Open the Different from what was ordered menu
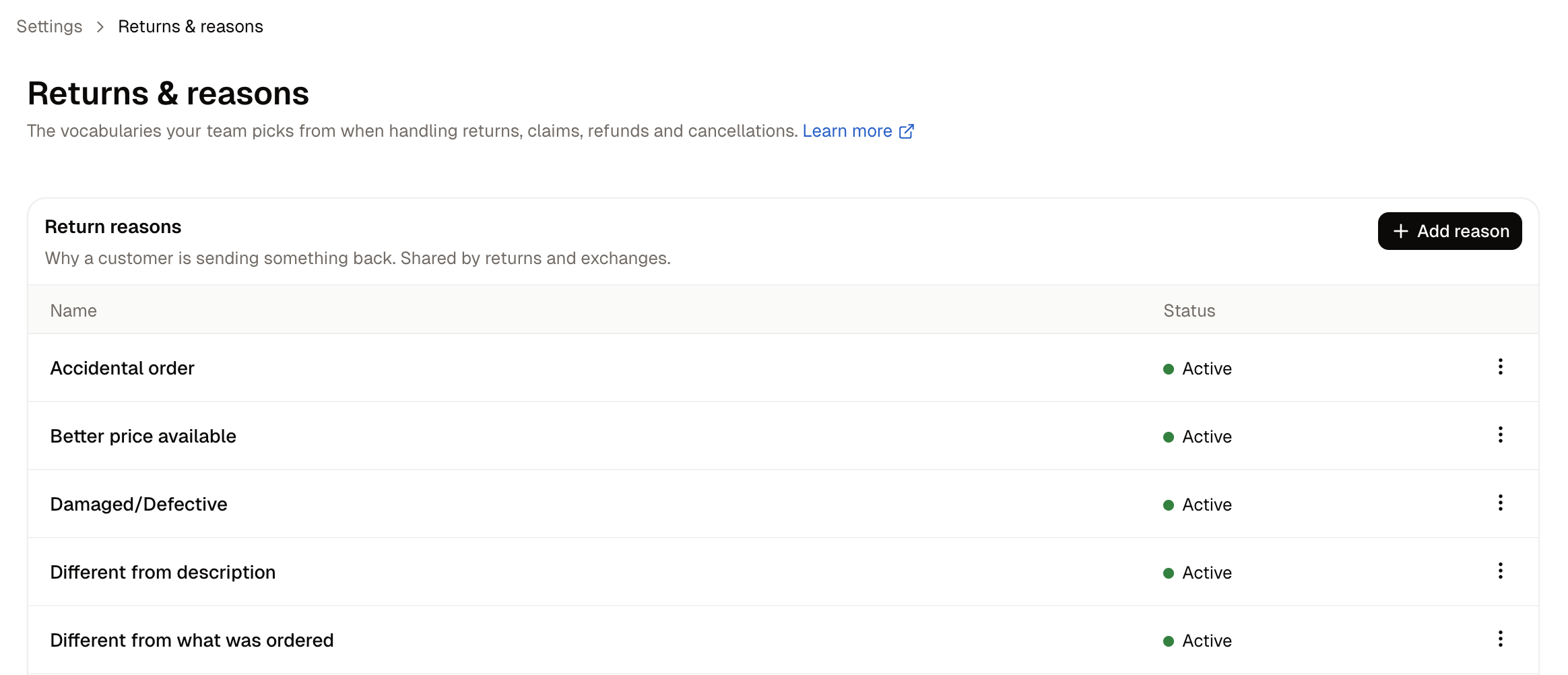 (1500, 639)
